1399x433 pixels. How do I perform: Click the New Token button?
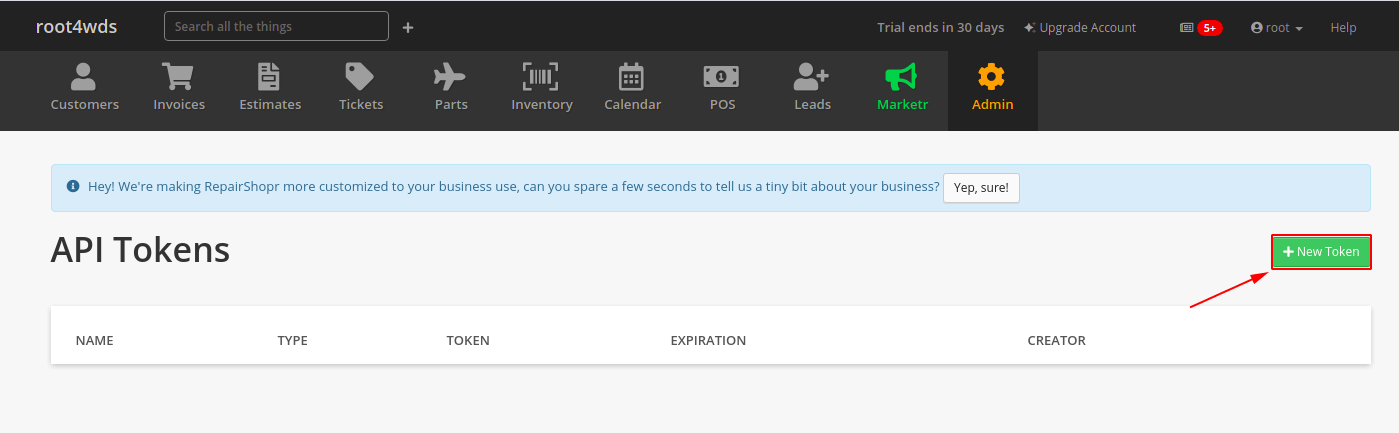(1321, 252)
